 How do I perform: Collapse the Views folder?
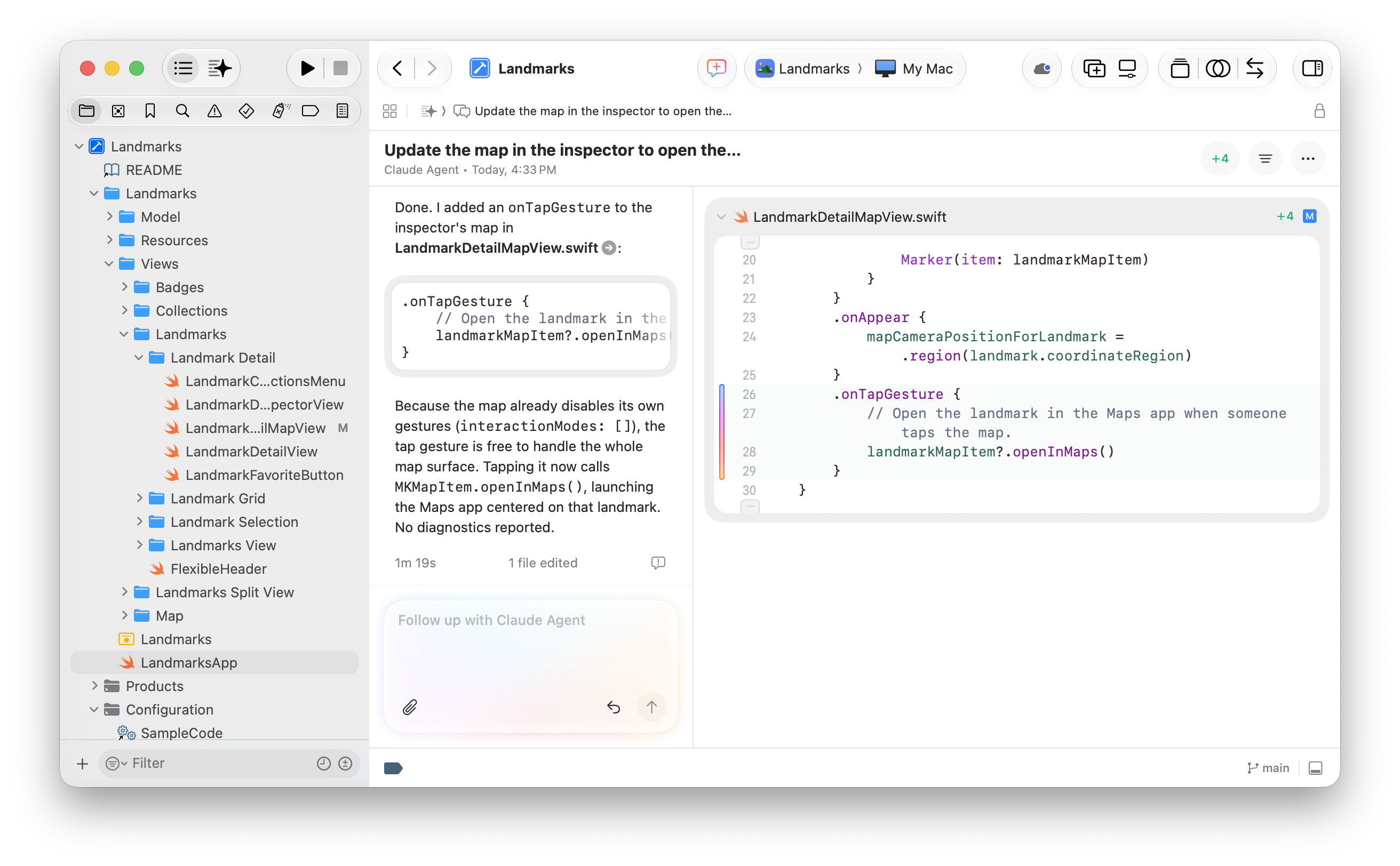(109, 263)
